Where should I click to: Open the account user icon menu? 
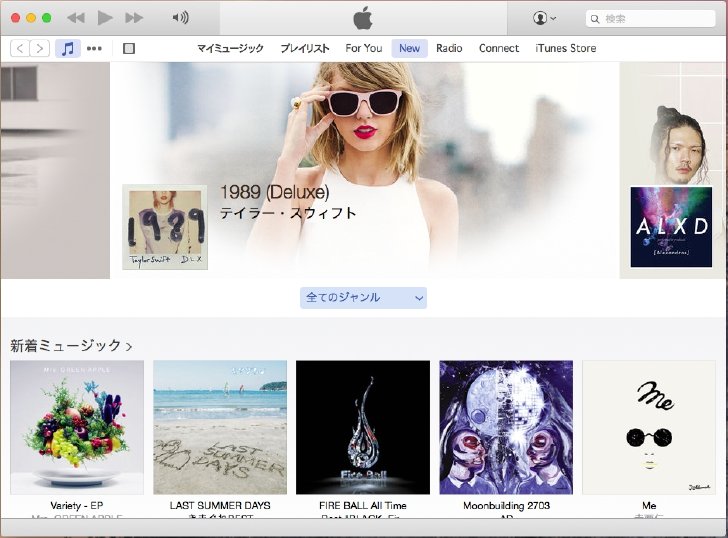[x=544, y=18]
